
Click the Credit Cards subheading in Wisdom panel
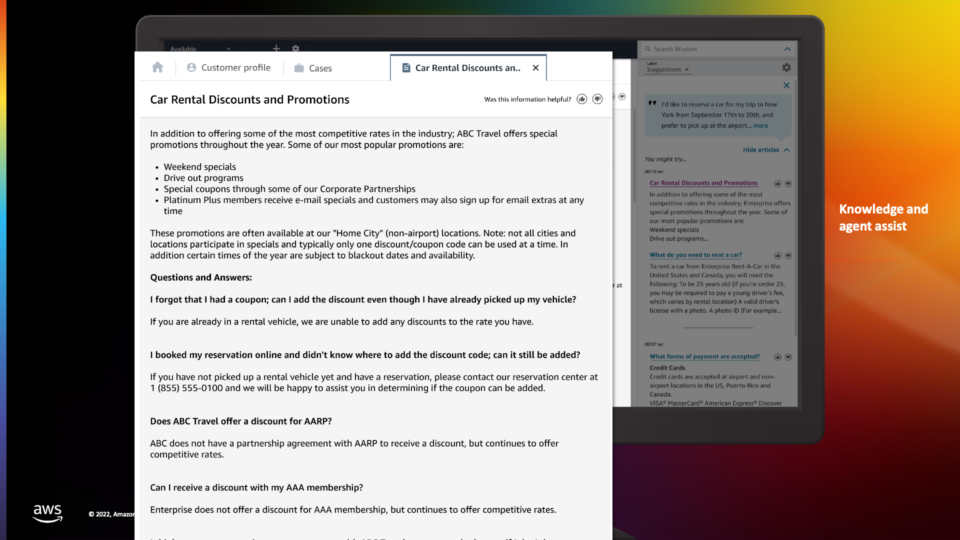[x=667, y=368]
